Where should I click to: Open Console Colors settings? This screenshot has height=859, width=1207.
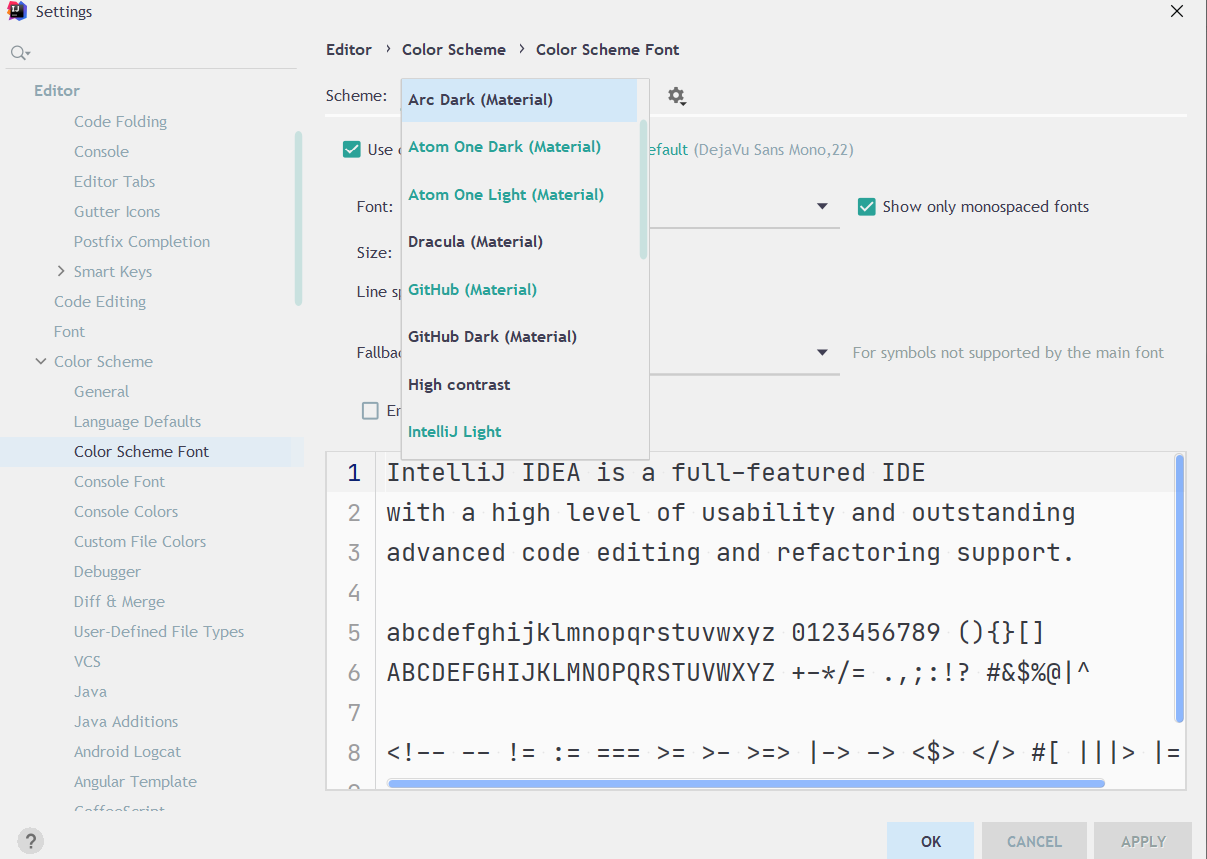pyautogui.click(x=126, y=512)
